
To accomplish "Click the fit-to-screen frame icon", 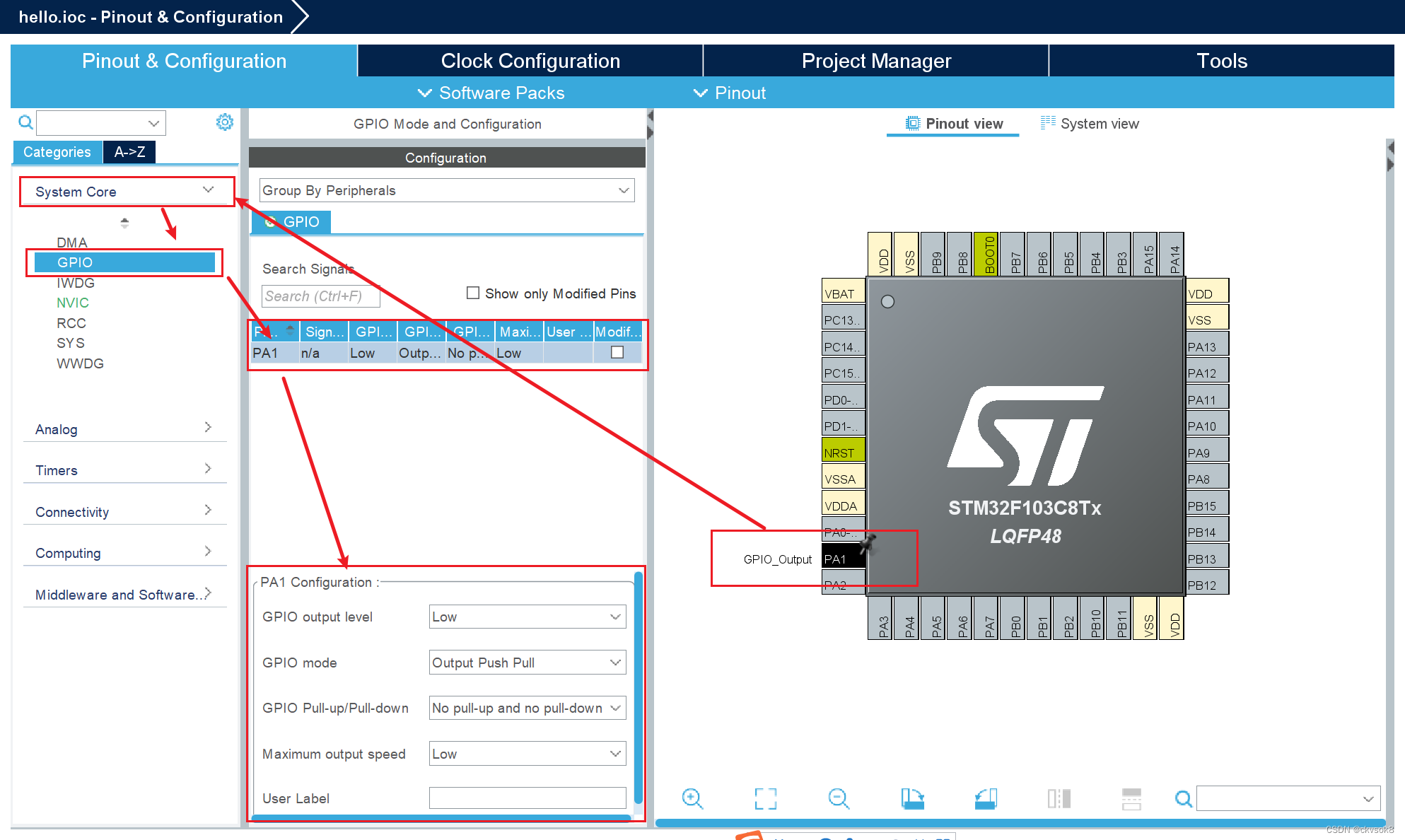I will (765, 799).
